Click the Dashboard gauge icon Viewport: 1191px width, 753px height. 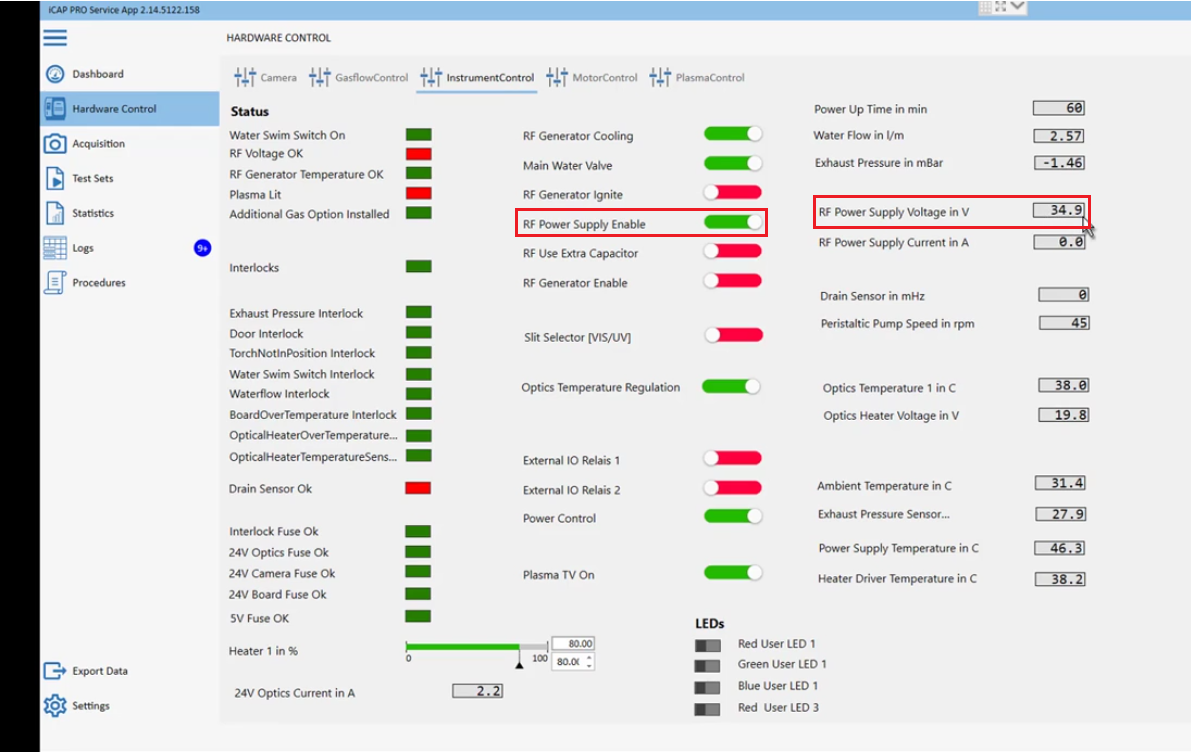coord(55,74)
